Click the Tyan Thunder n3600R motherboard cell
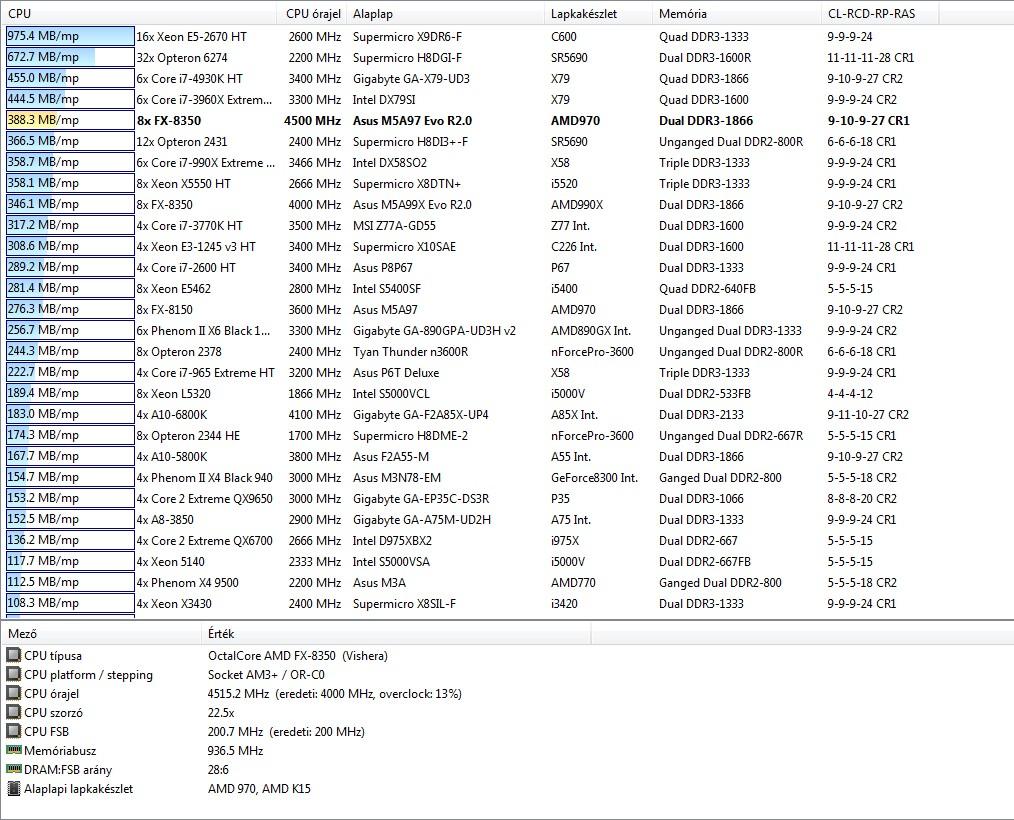Image resolution: width=1014 pixels, height=820 pixels. (411, 352)
